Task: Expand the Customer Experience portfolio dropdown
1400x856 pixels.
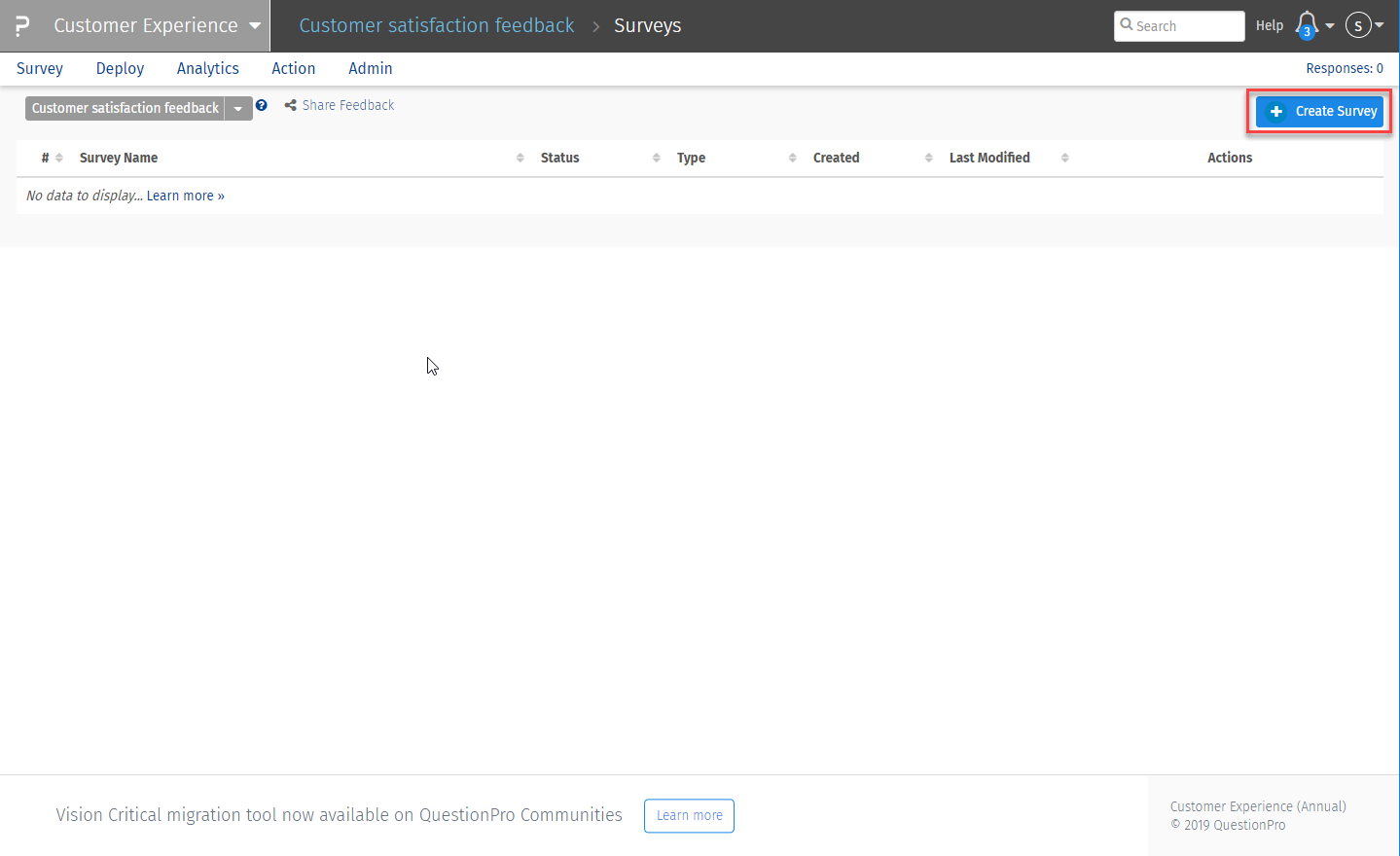Action: (x=254, y=25)
